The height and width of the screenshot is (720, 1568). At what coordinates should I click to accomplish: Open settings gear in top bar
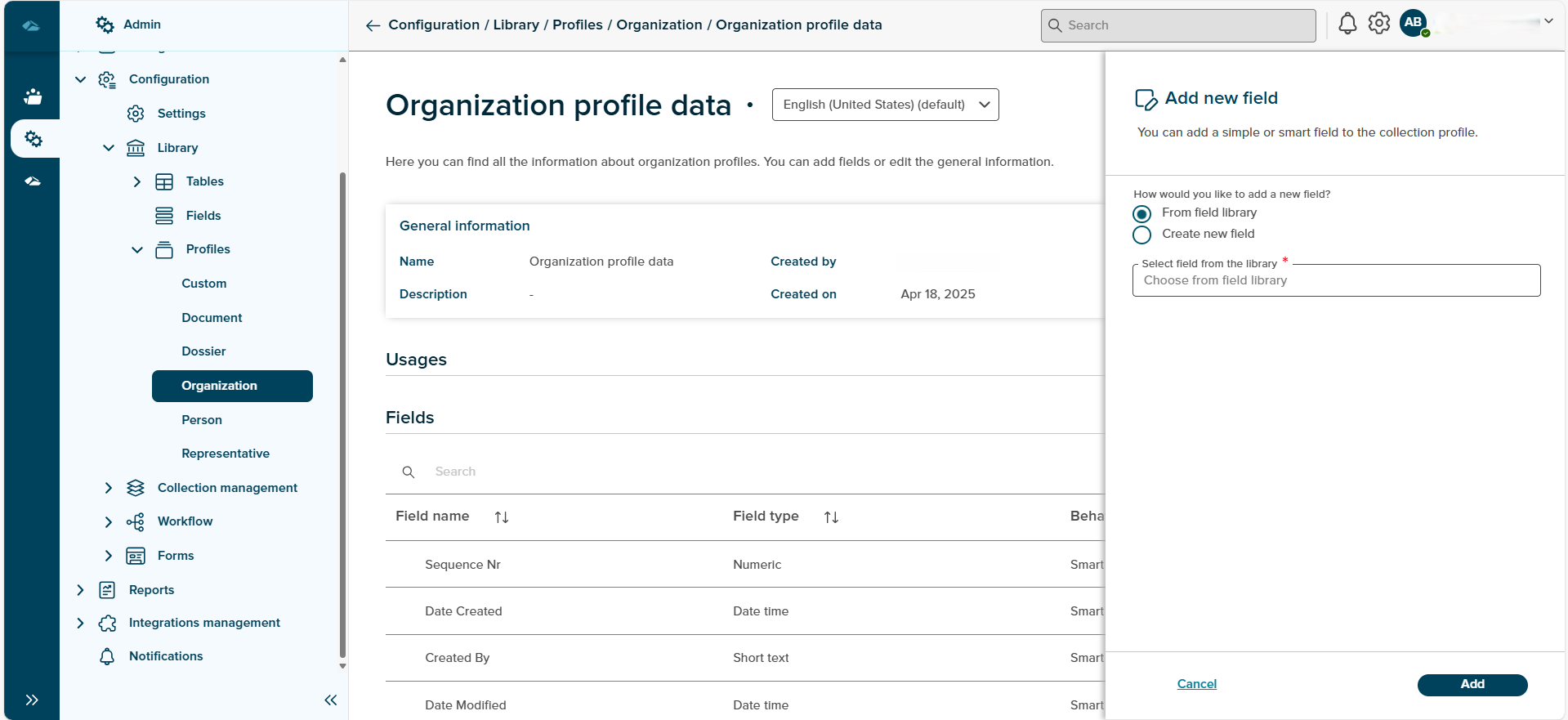tap(1379, 24)
